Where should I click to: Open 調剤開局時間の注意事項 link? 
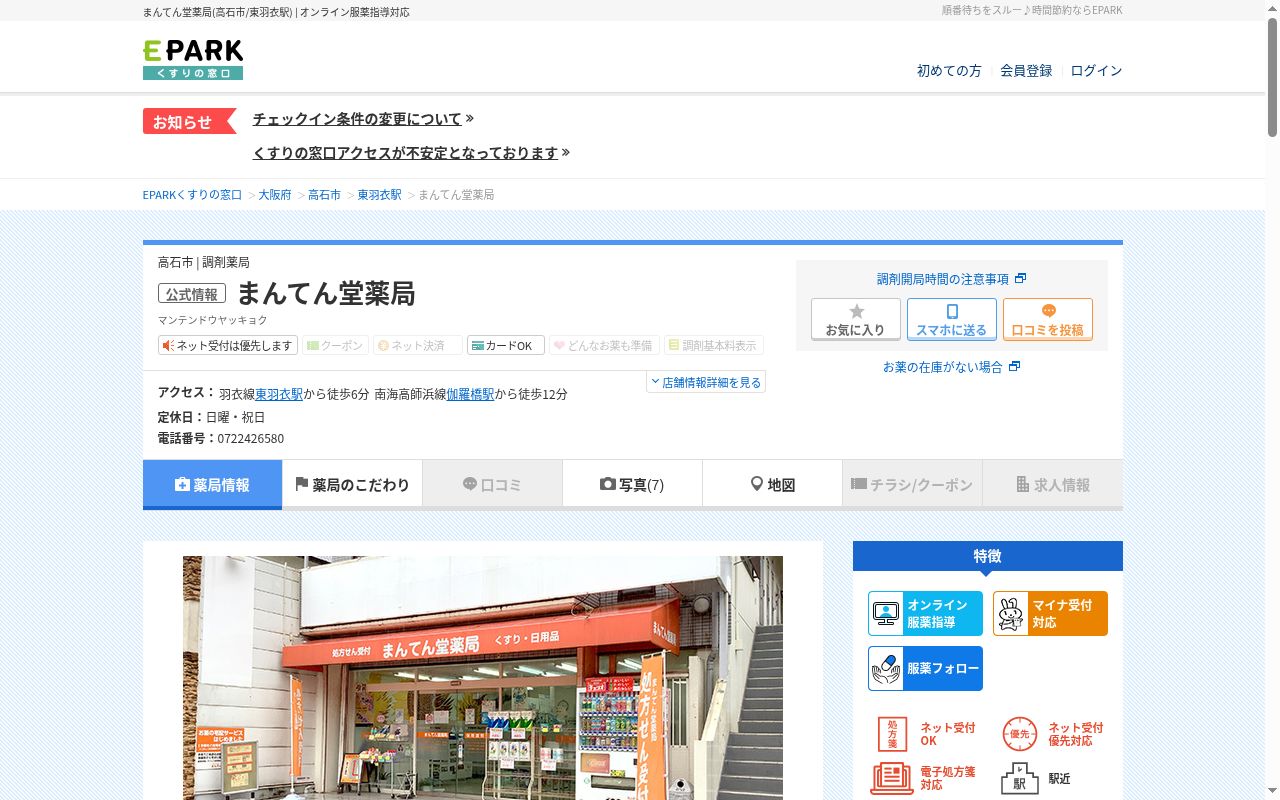(951, 279)
